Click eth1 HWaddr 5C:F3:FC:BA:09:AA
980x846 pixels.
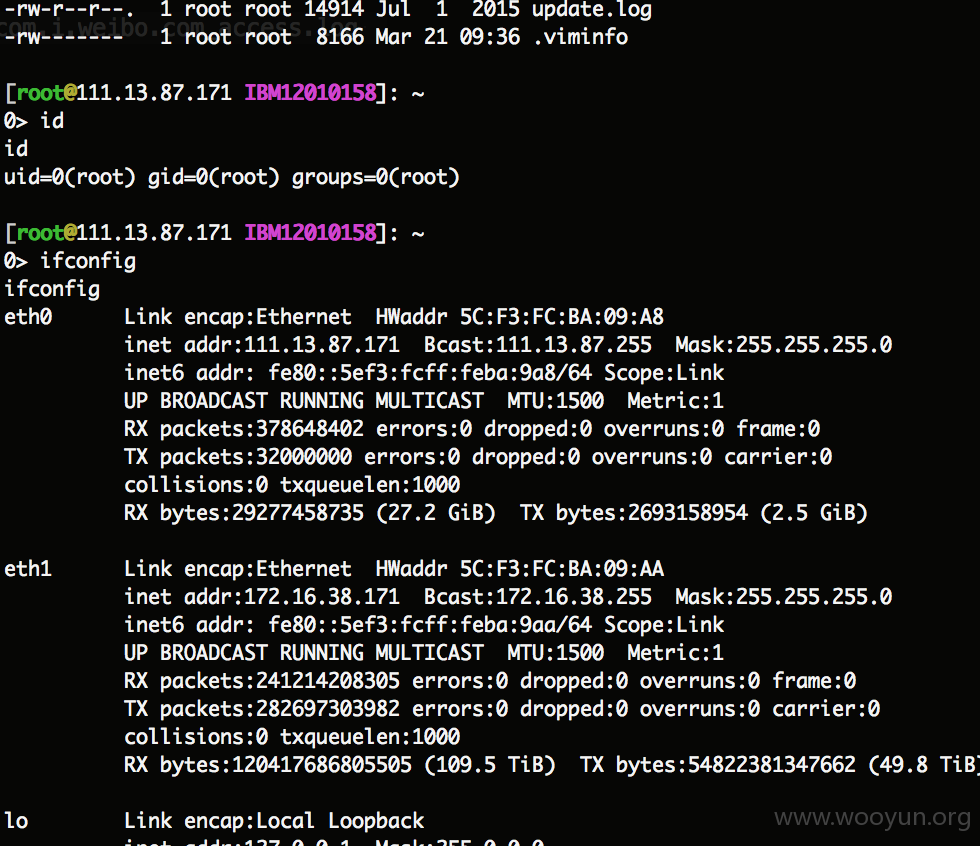[519, 569]
